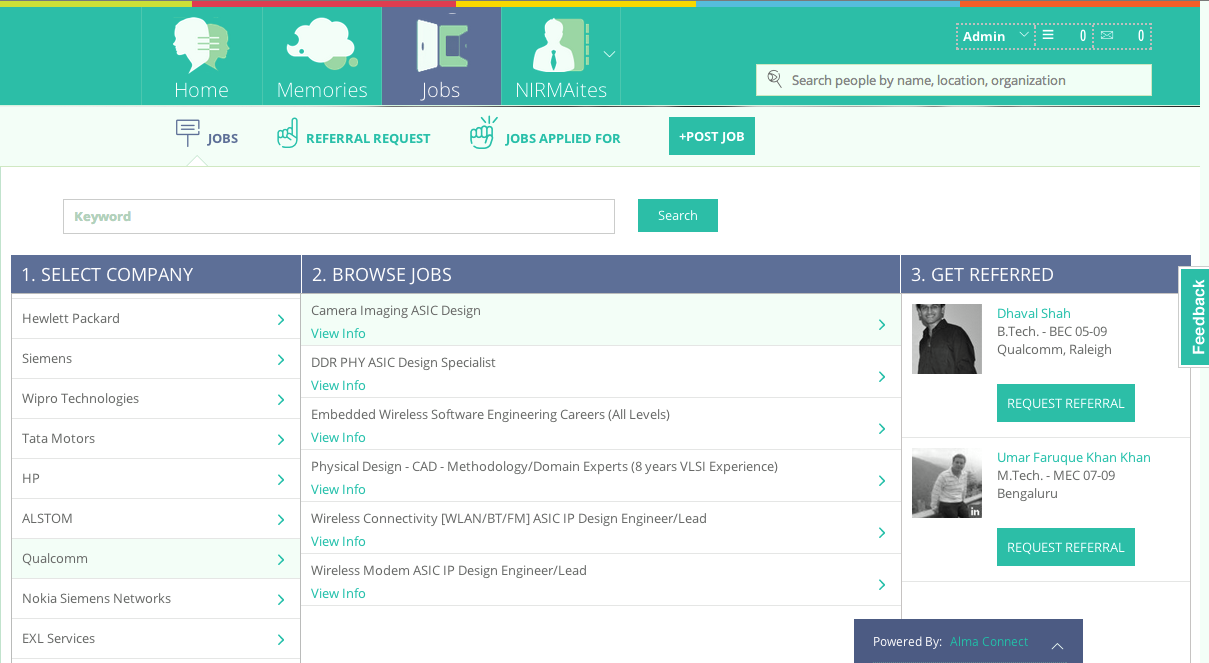
Task: Click the raised hand applied jobs icon
Action: click(483, 132)
